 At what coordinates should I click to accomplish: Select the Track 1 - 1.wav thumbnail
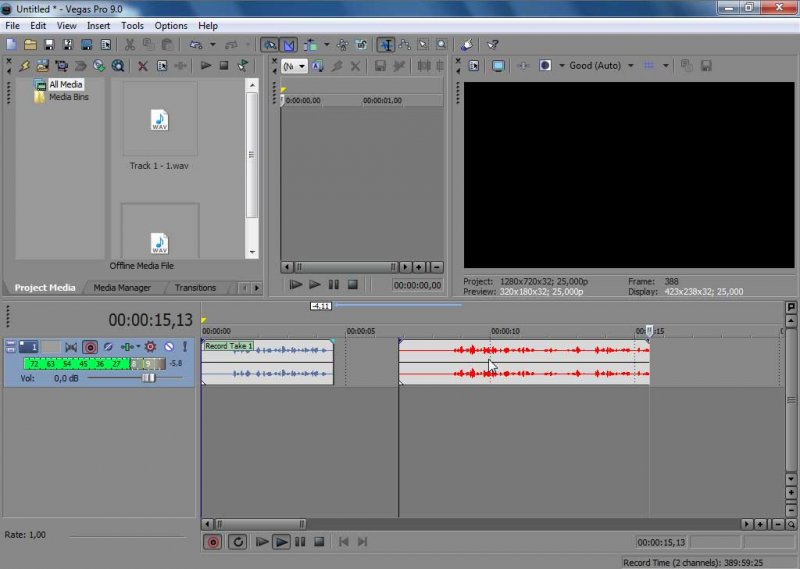(159, 120)
